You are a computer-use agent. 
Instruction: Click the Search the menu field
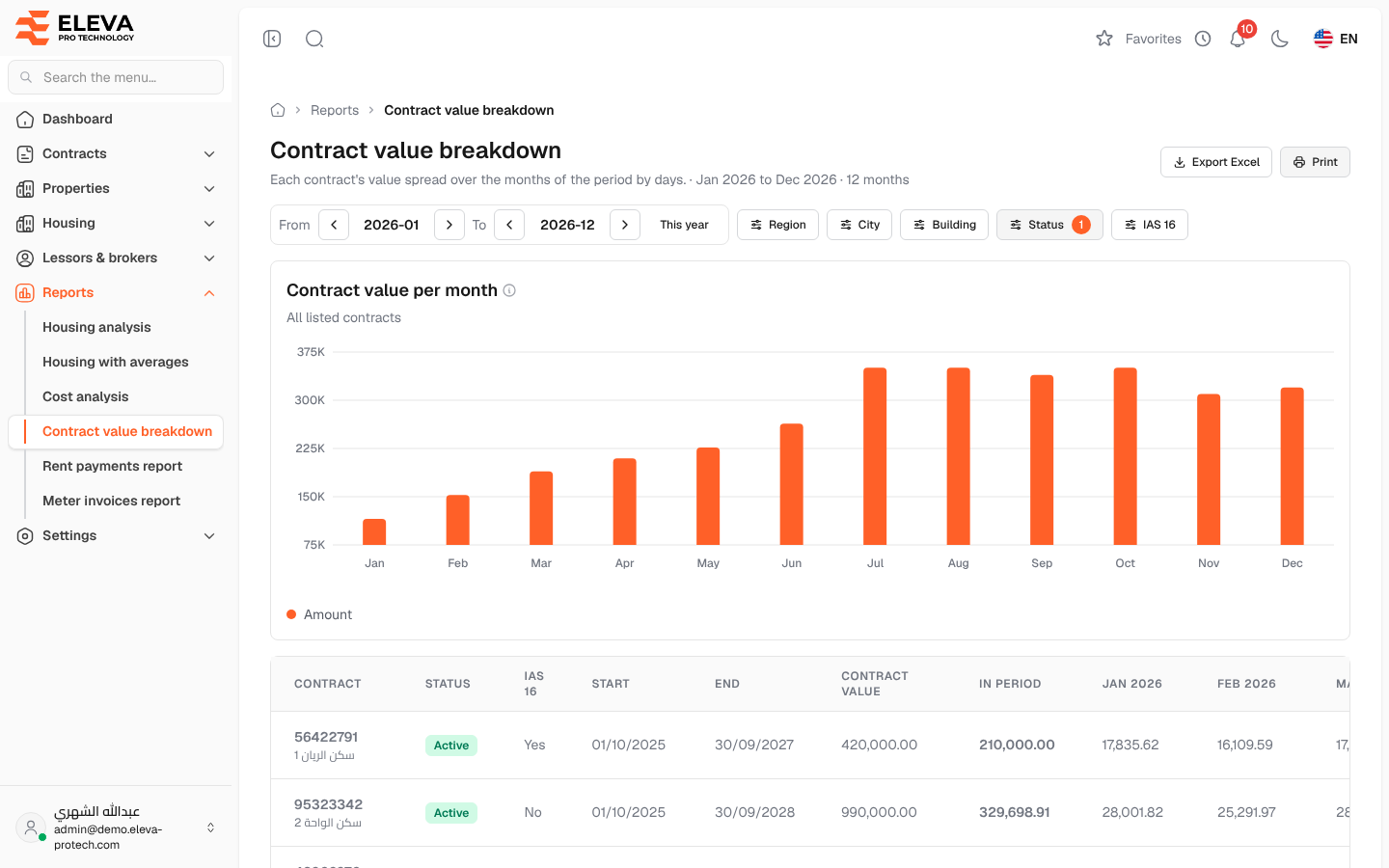[x=116, y=77]
